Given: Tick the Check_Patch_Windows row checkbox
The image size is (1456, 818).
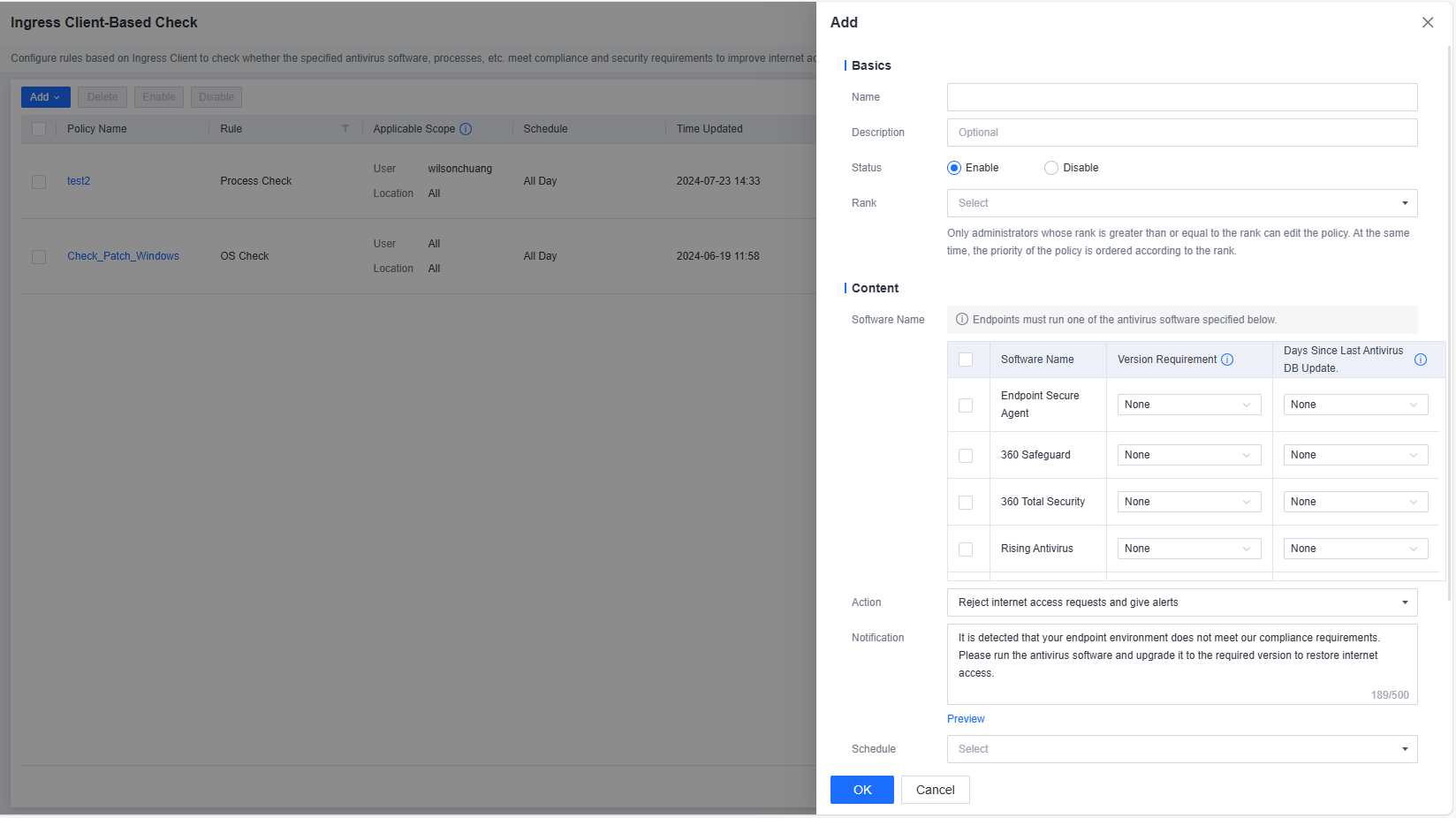Looking at the screenshot, I should 39,257.
